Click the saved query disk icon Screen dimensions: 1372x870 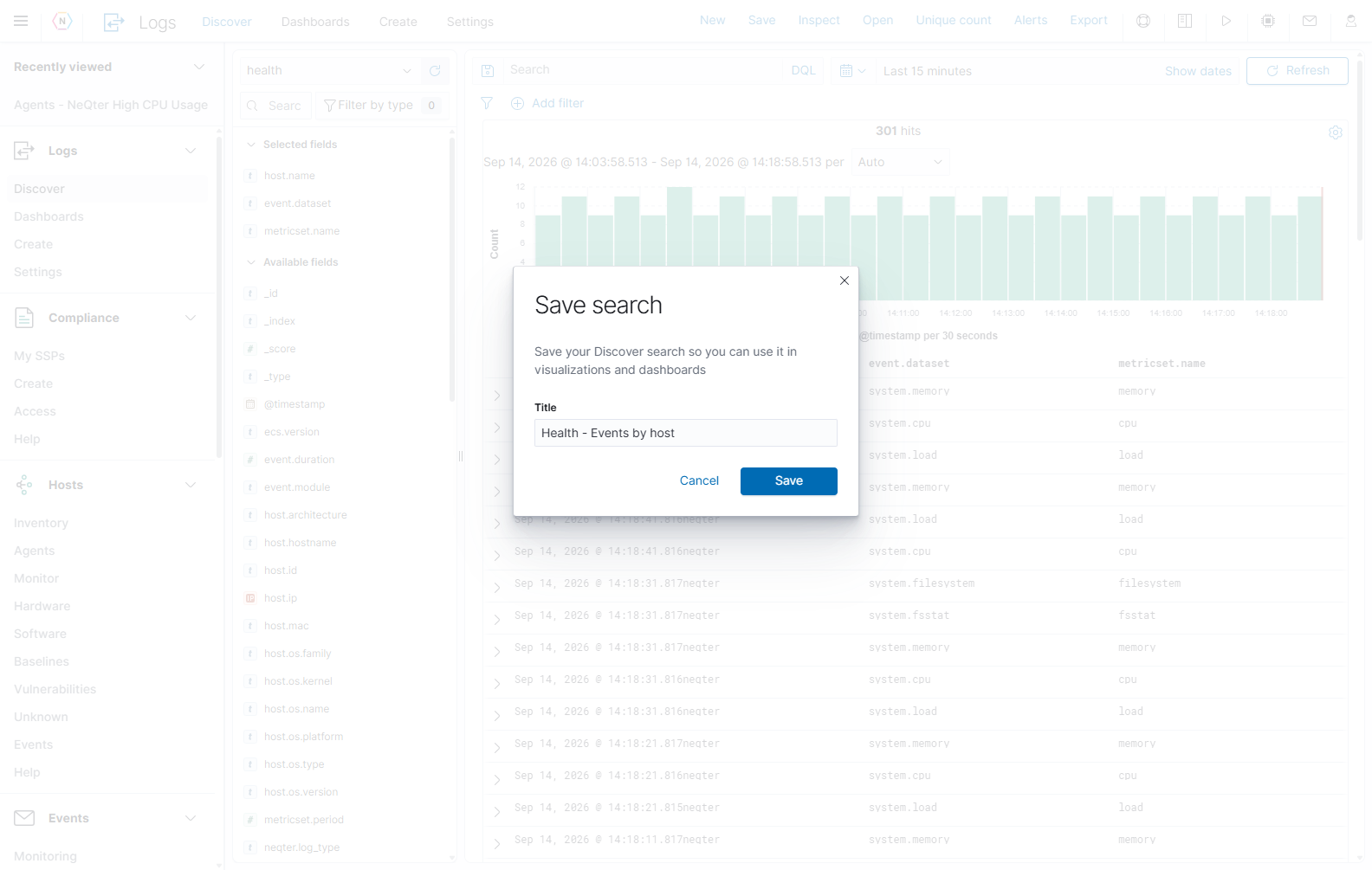[488, 71]
